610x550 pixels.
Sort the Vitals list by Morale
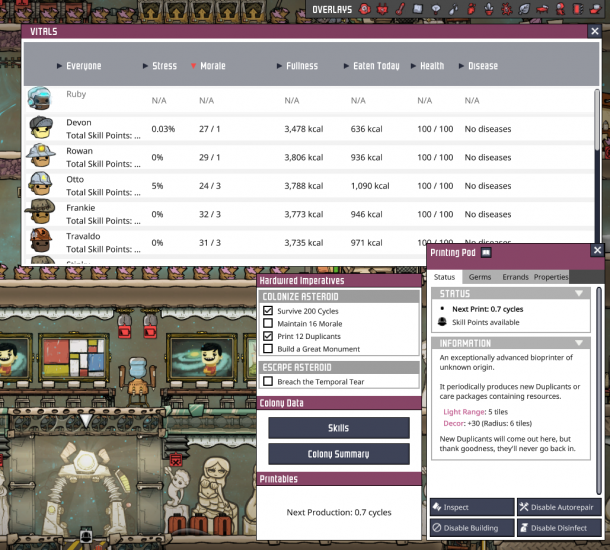tap(212, 67)
